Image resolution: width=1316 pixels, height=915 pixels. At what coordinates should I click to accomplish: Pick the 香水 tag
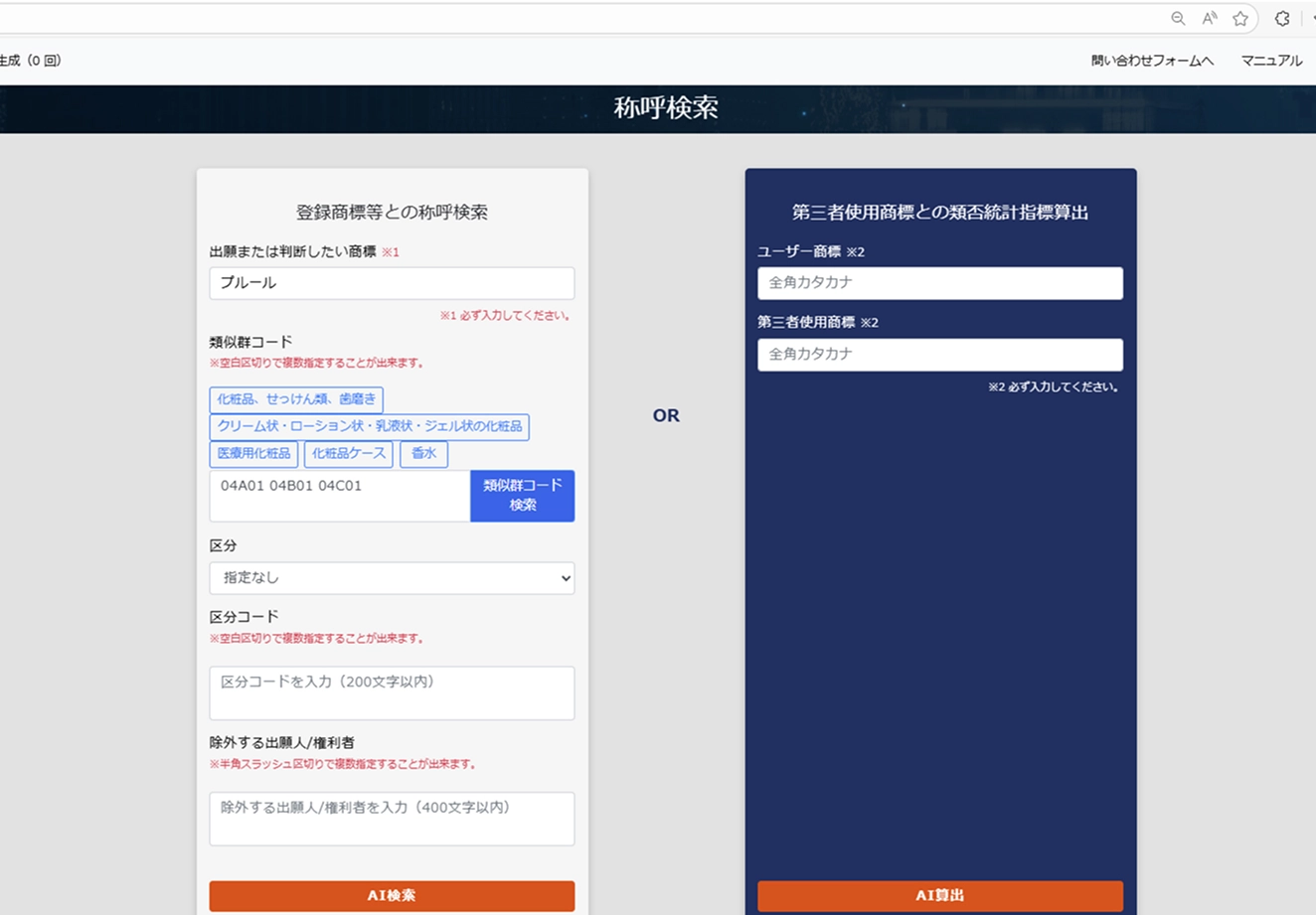[423, 454]
